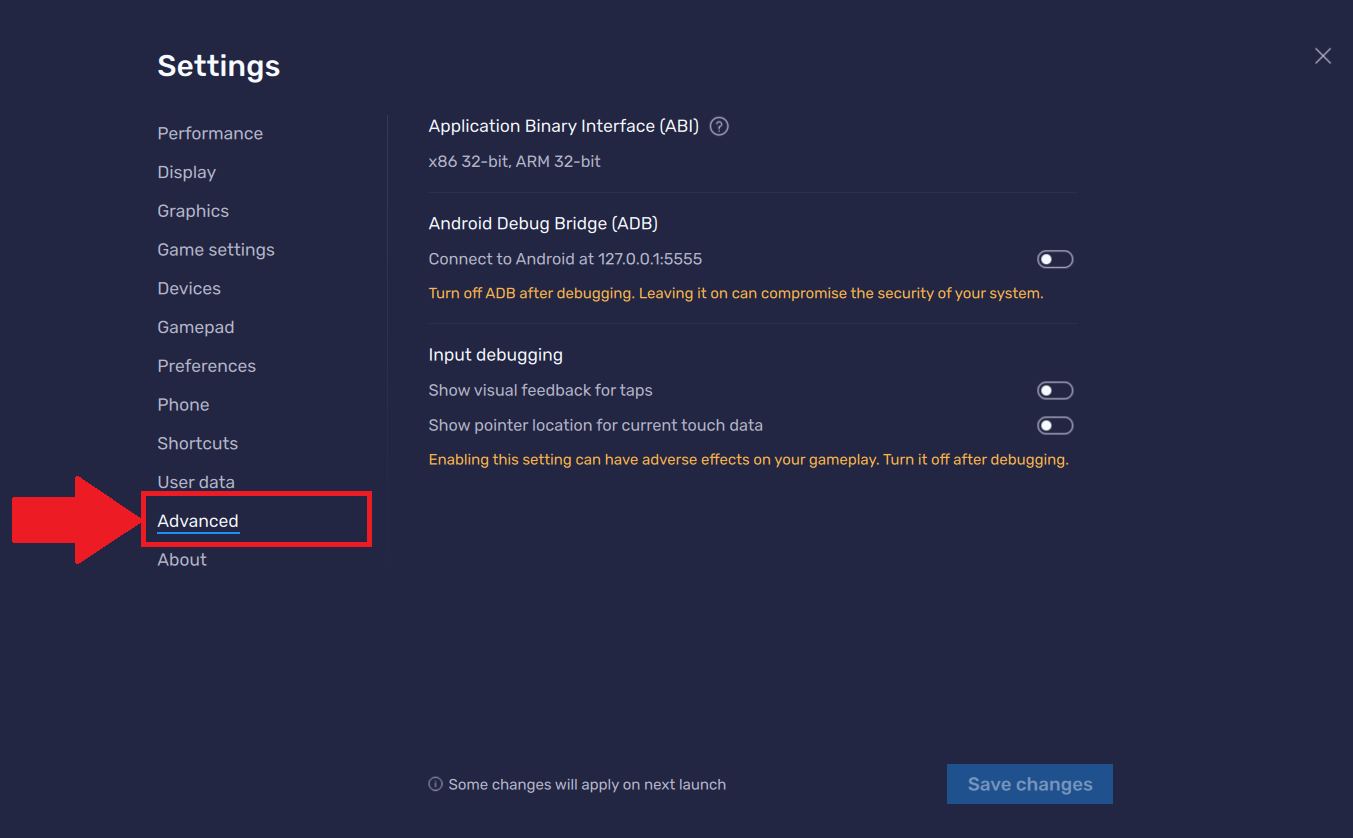
Task: Open Game settings section
Action: (x=215, y=250)
